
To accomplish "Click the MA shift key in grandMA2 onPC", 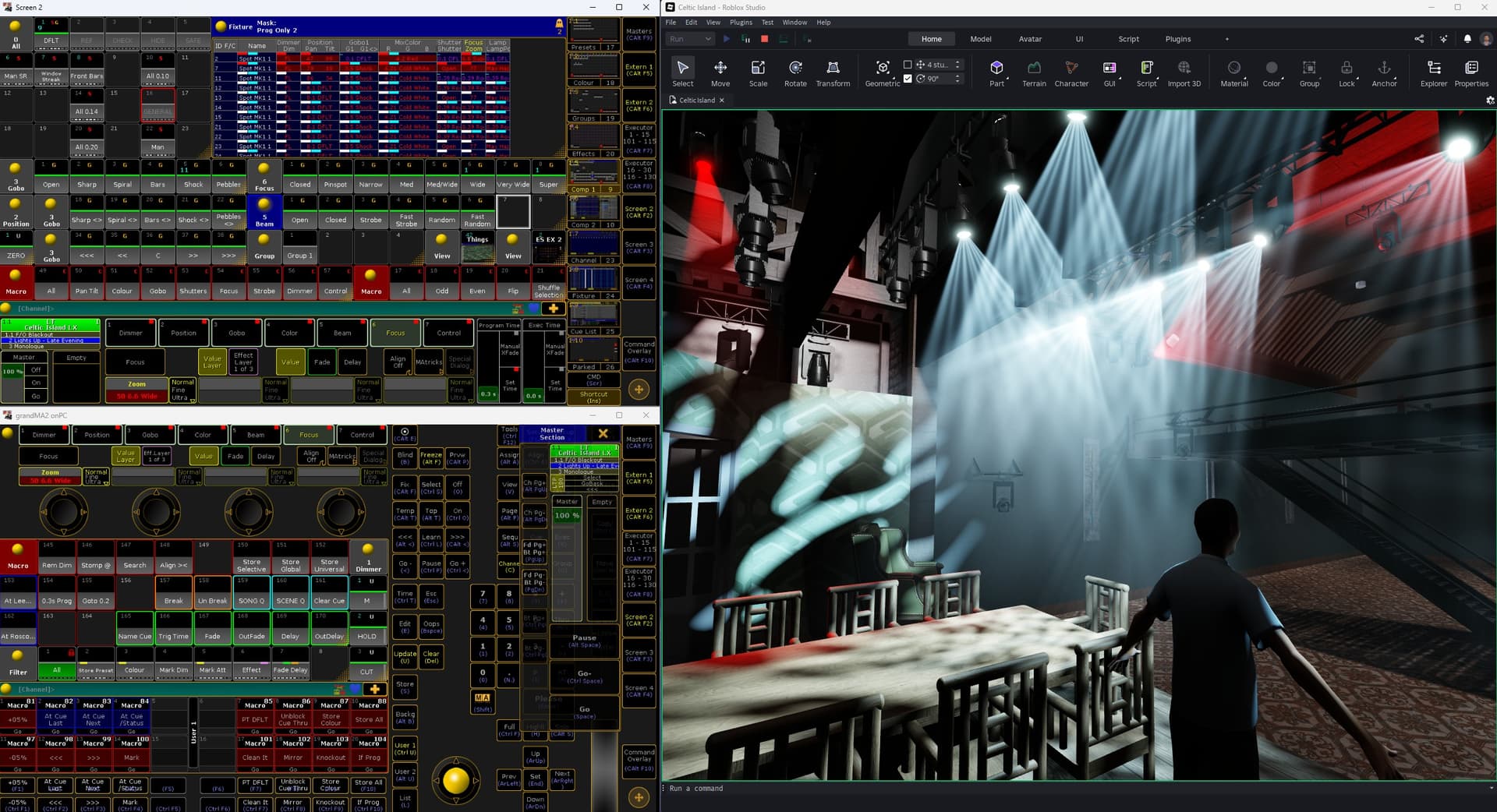I will coord(483,701).
